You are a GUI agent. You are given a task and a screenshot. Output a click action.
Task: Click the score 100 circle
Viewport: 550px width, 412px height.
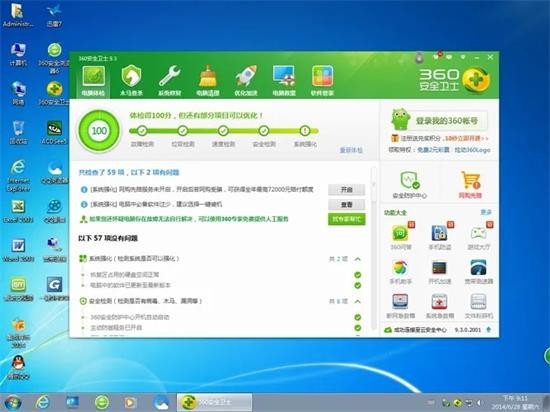pyautogui.click(x=99, y=131)
